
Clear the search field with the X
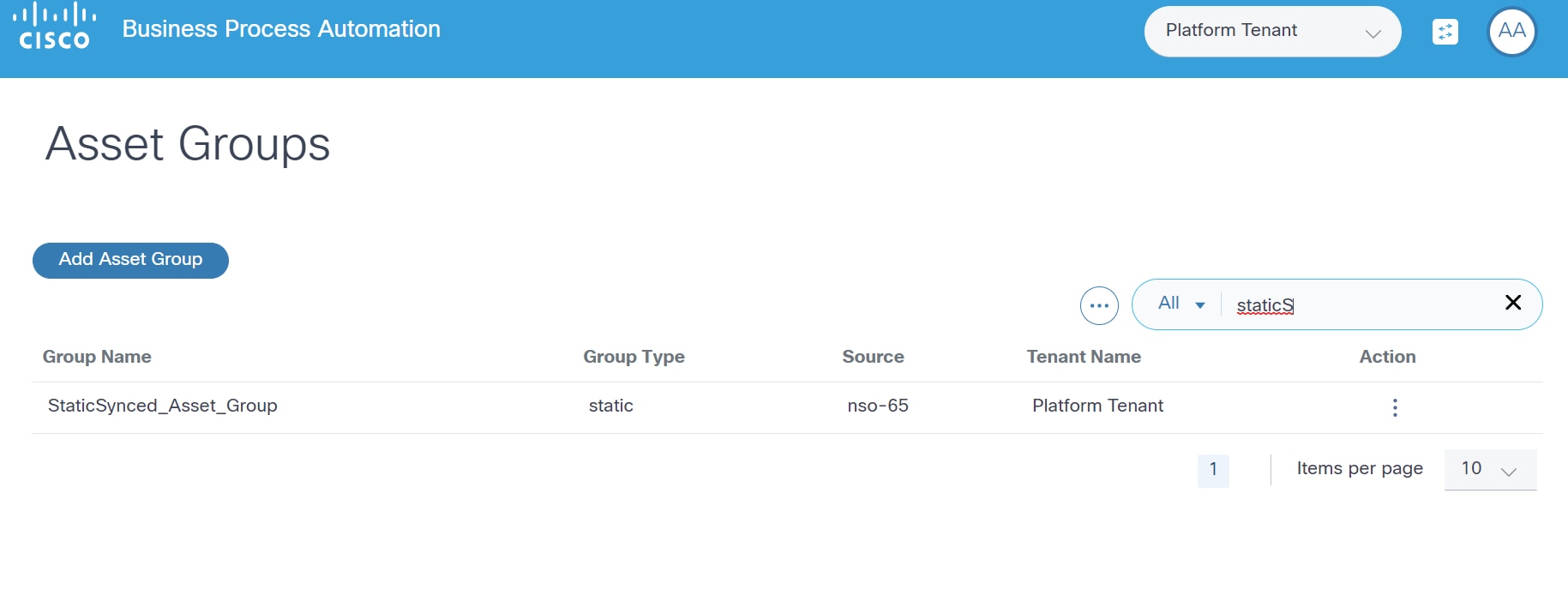(1513, 303)
